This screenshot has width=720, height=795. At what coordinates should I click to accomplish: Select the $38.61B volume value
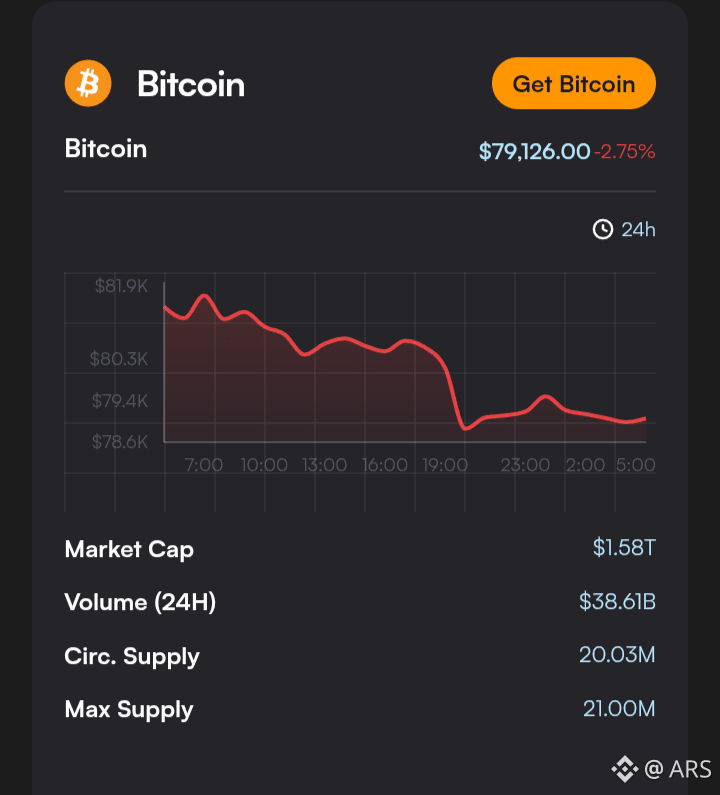(x=617, y=601)
